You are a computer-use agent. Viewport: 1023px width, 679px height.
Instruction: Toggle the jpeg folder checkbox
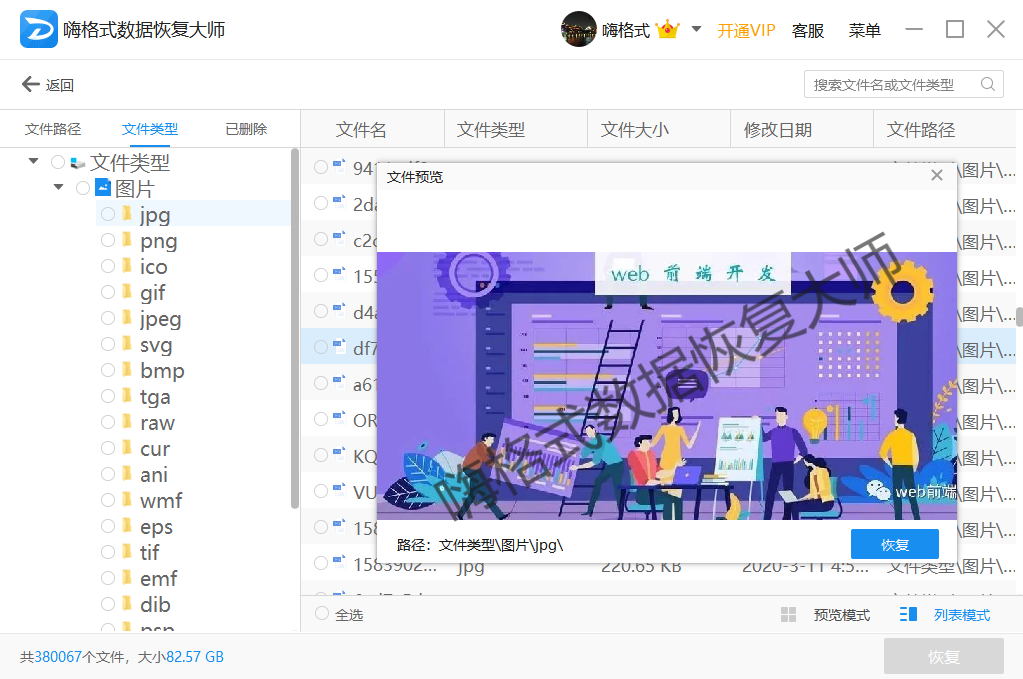108,318
